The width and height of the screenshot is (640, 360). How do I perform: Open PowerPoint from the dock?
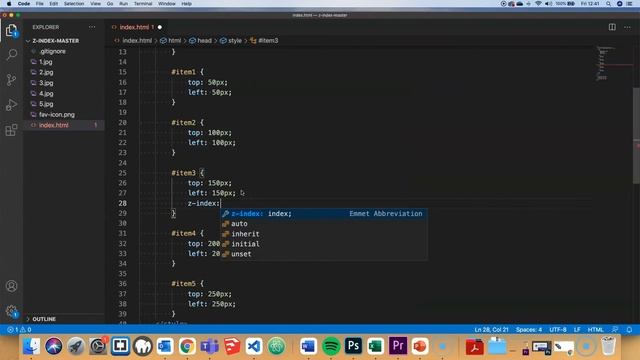coord(420,346)
